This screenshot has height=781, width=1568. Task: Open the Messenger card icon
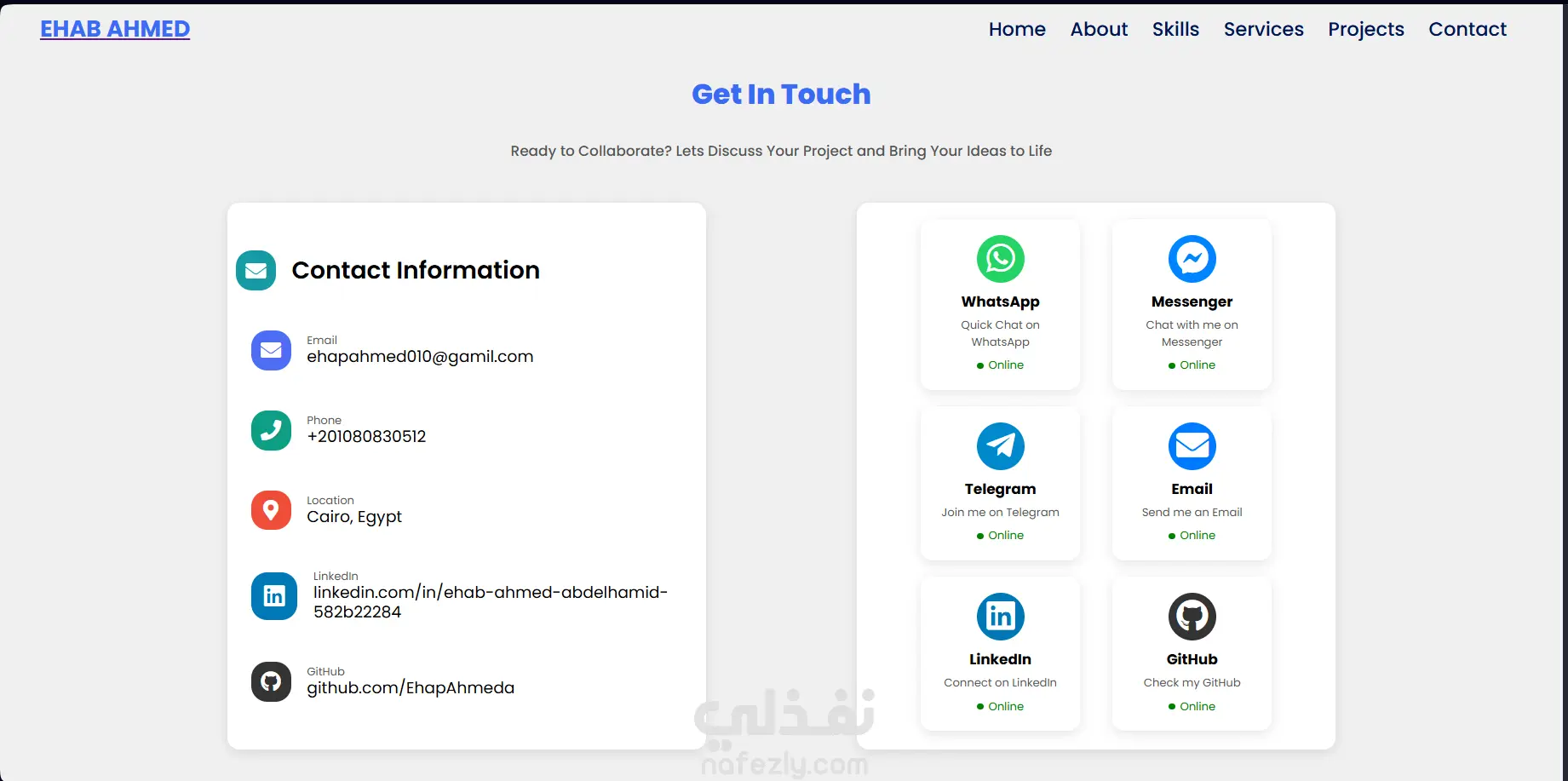click(x=1192, y=259)
